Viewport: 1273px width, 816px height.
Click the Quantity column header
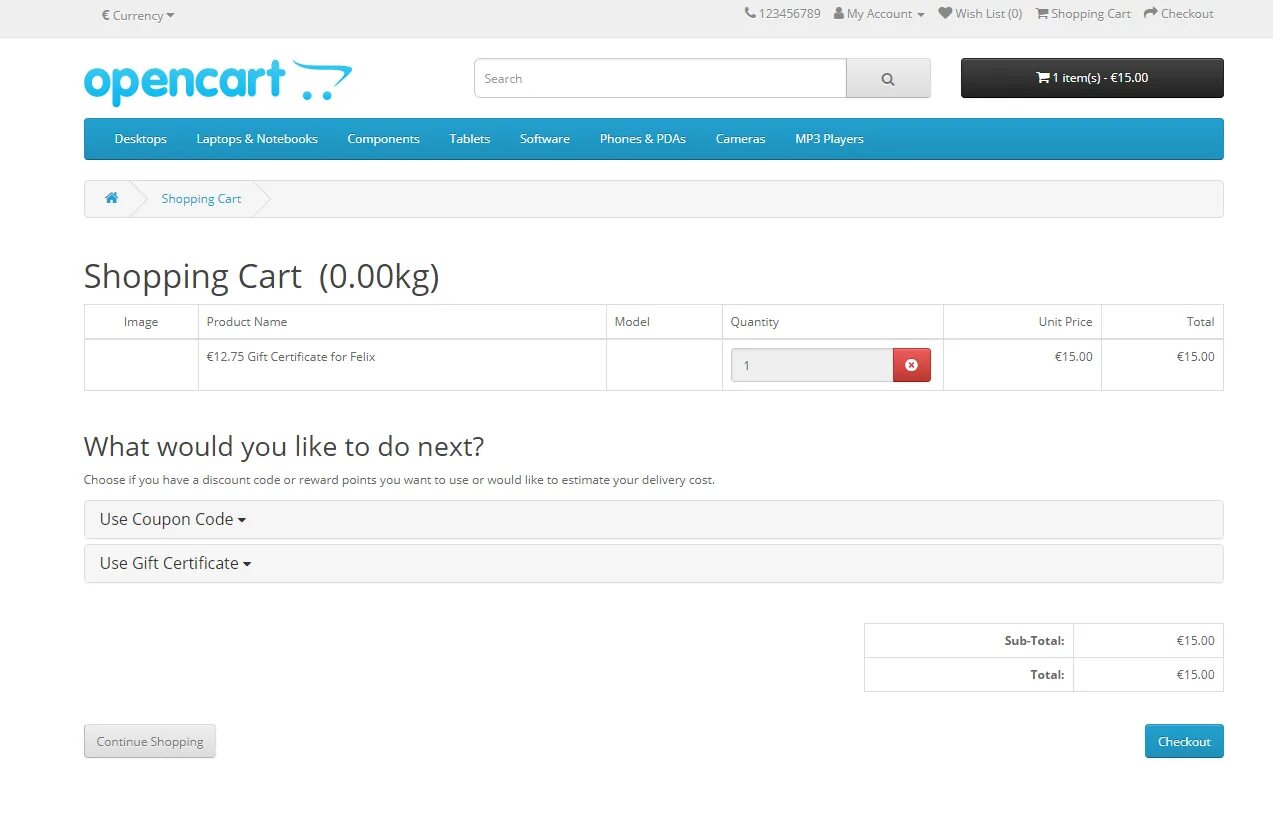(755, 322)
